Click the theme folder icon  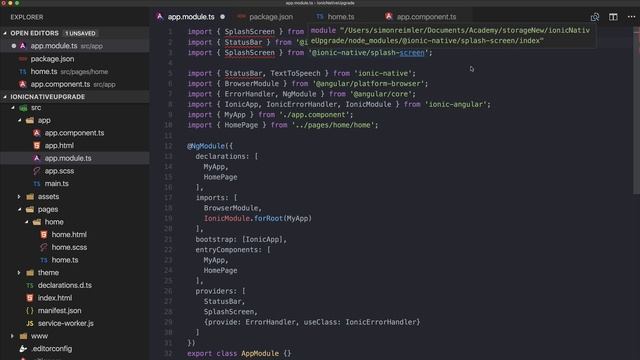click(x=30, y=273)
